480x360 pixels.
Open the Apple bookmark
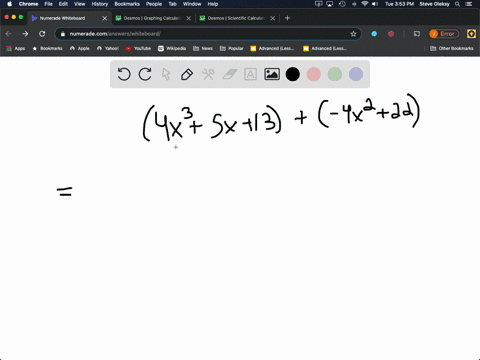click(x=80, y=48)
